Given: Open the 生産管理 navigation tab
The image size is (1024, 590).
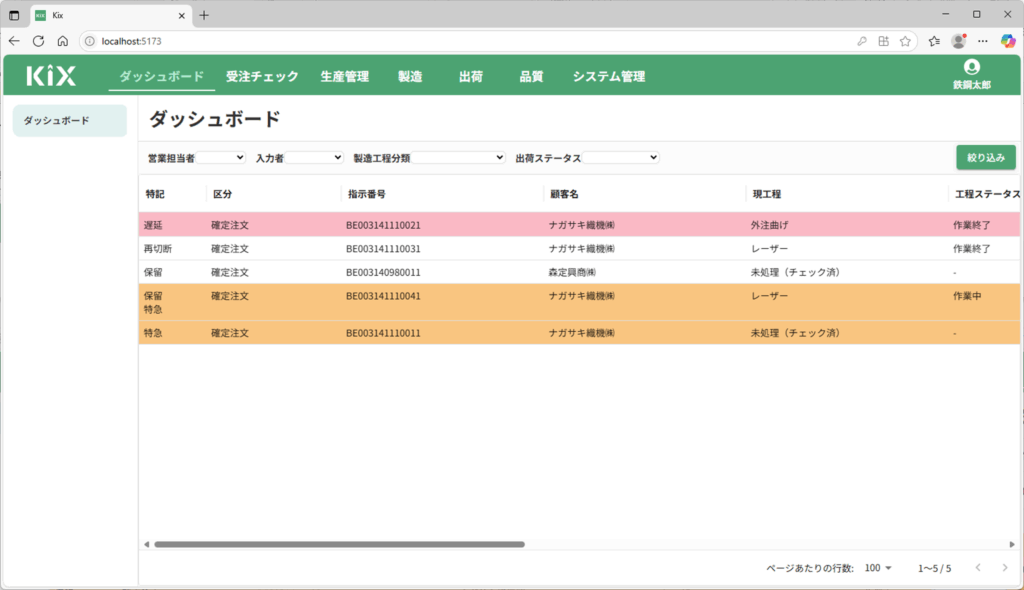Looking at the screenshot, I should pyautogui.click(x=345, y=76).
